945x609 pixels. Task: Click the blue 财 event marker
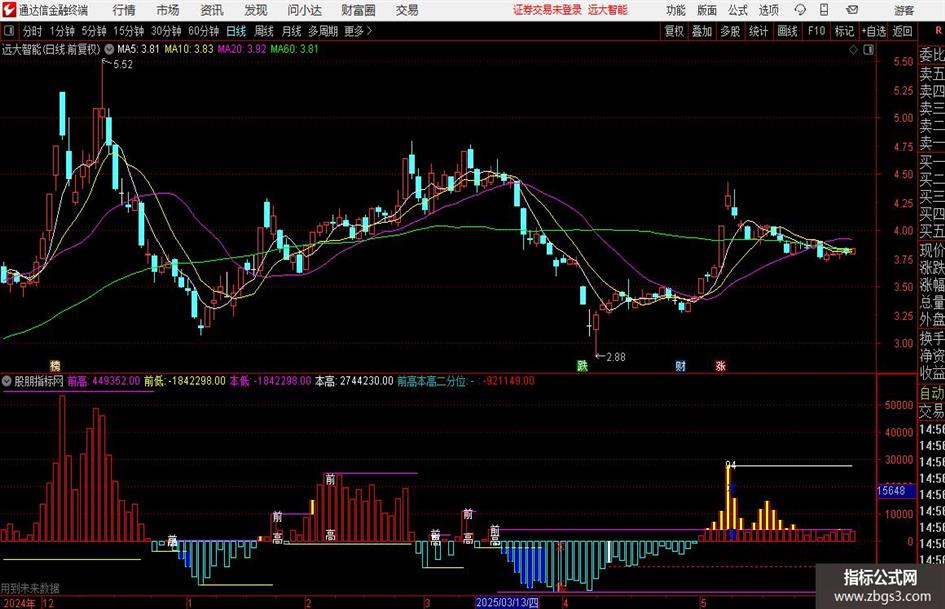click(x=680, y=365)
